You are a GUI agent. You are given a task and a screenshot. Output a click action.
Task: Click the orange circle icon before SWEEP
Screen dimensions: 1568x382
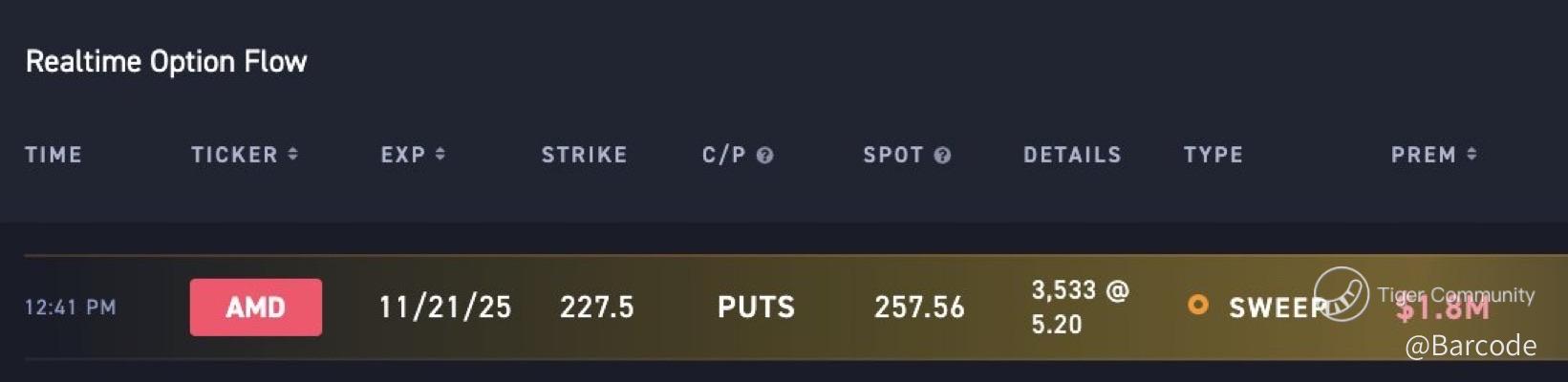[1197, 305]
